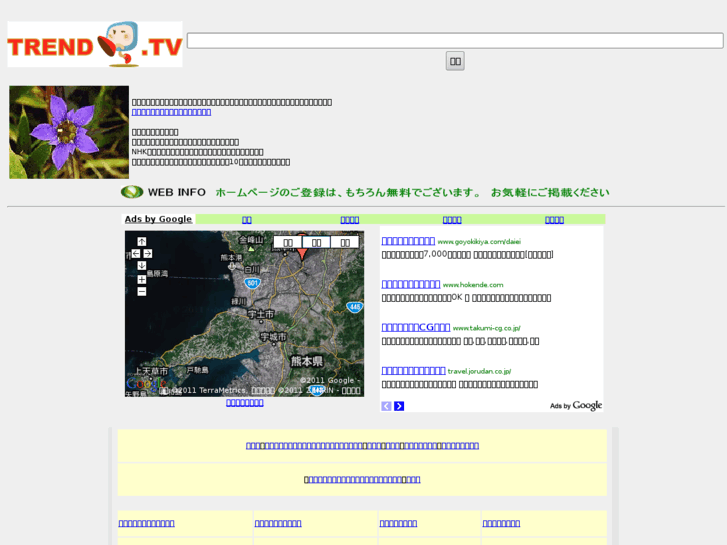Click the text line starting with NHK
The height and width of the screenshot is (545, 727).
coord(198,152)
